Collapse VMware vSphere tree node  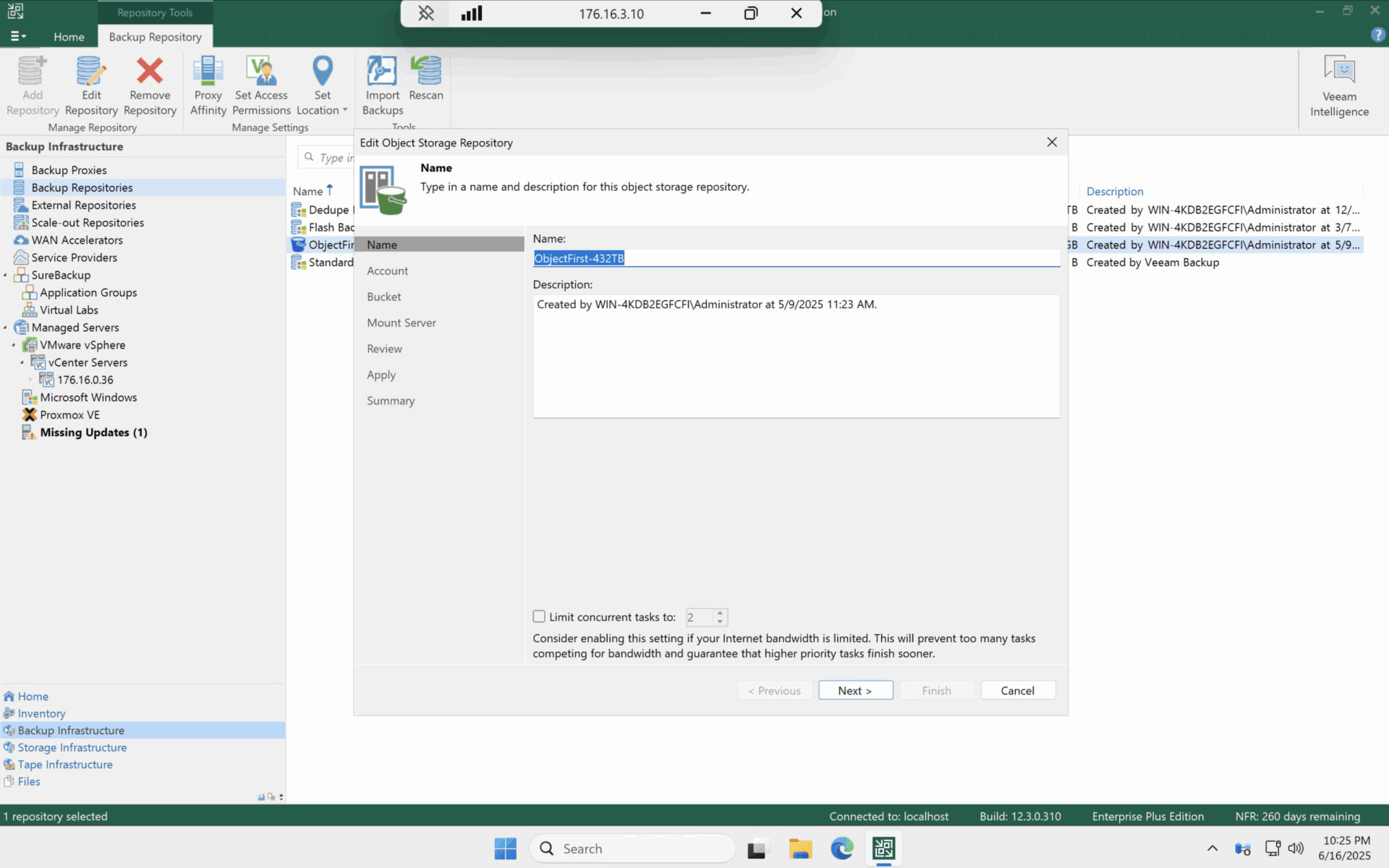14,345
